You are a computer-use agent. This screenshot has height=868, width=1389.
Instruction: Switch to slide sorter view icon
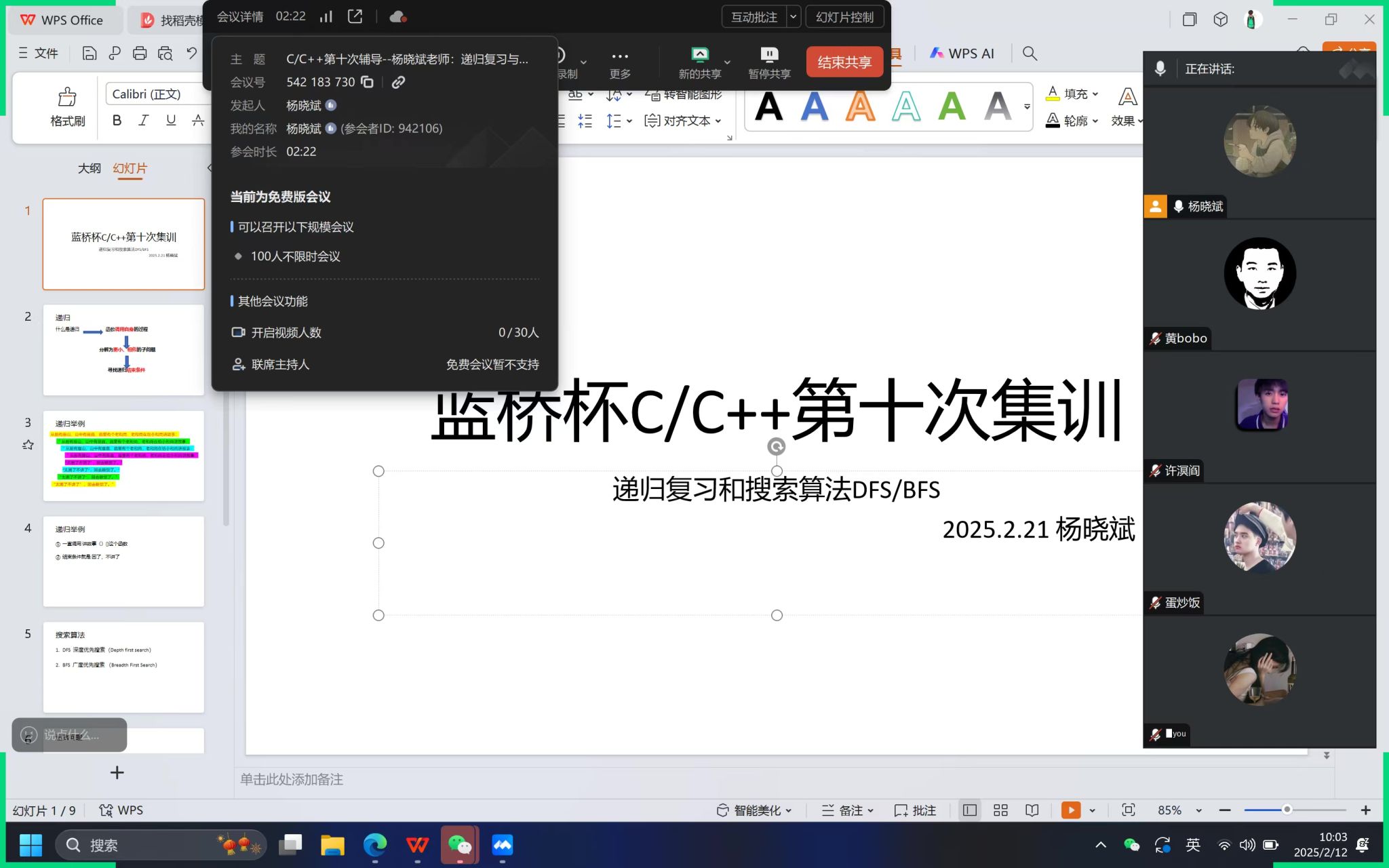tap(1000, 810)
